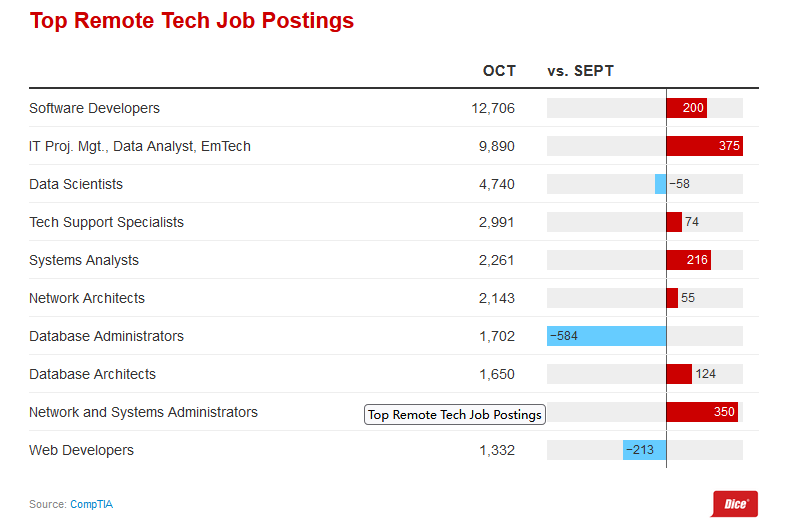
Task: Click the red 350 bar
Action: coord(702,412)
